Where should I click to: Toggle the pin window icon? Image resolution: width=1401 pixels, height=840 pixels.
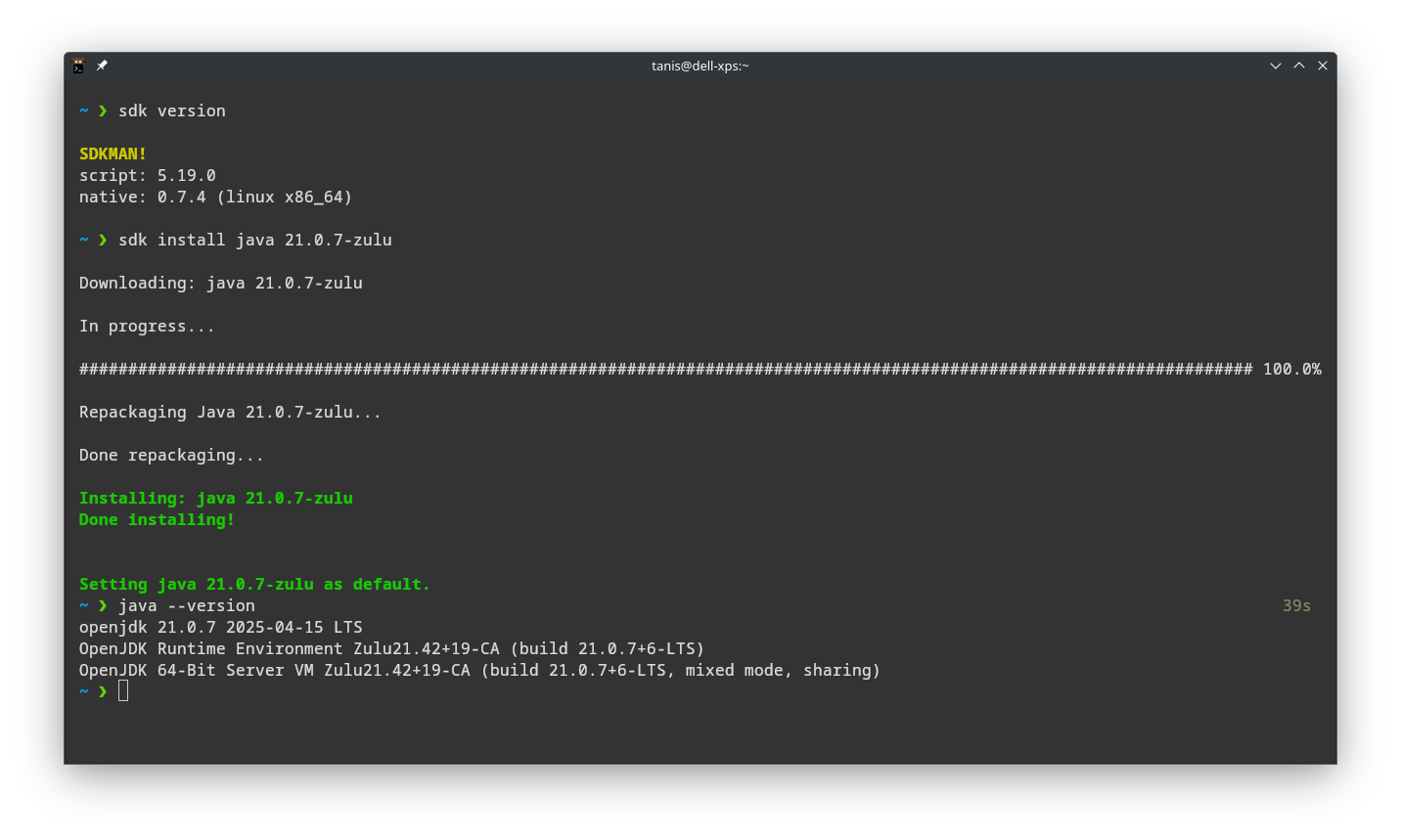pos(102,66)
